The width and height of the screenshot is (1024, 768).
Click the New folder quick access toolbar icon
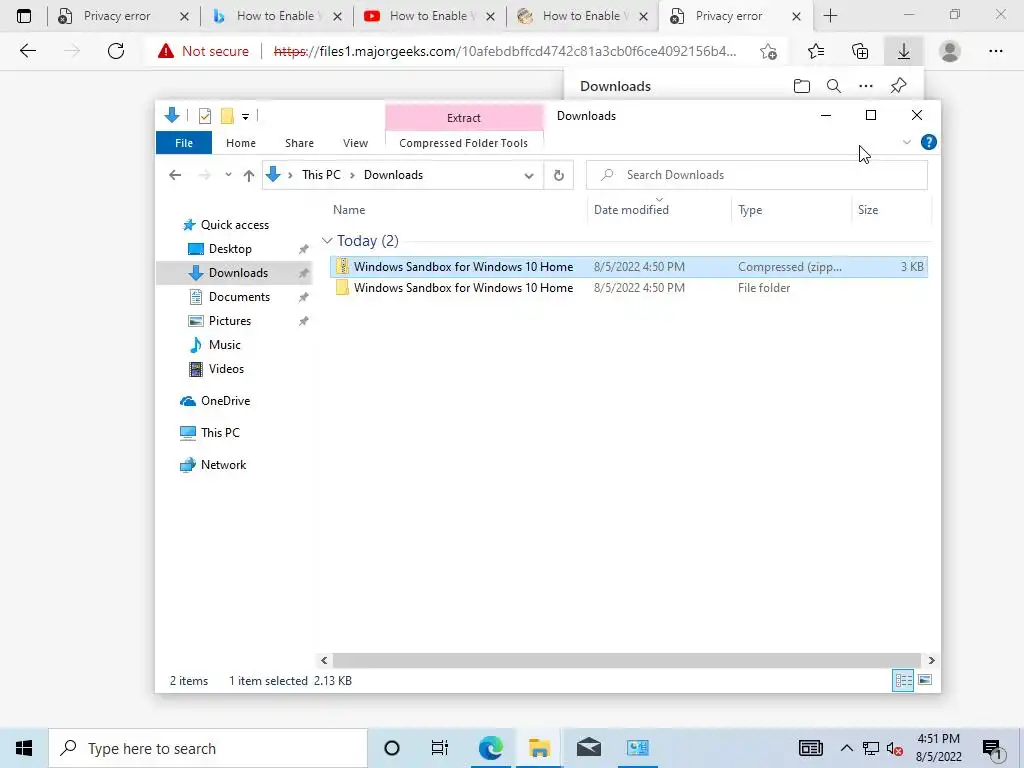click(x=227, y=116)
